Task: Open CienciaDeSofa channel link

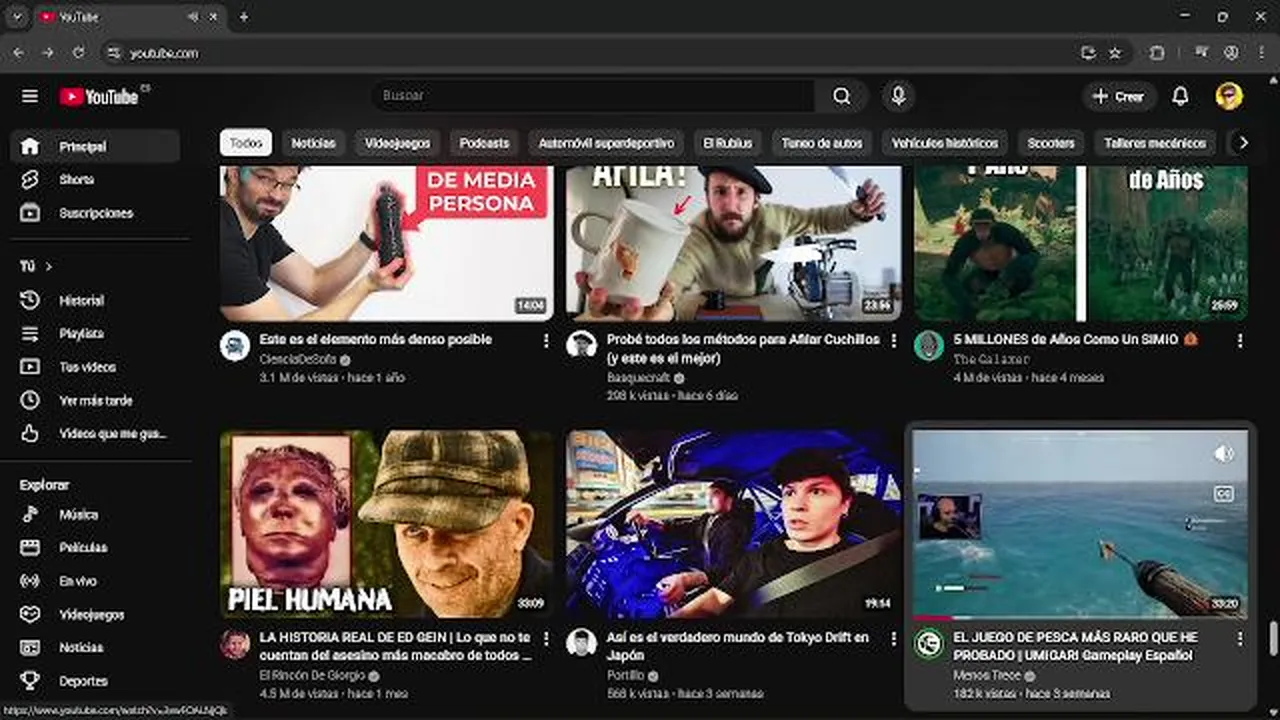Action: point(298,359)
